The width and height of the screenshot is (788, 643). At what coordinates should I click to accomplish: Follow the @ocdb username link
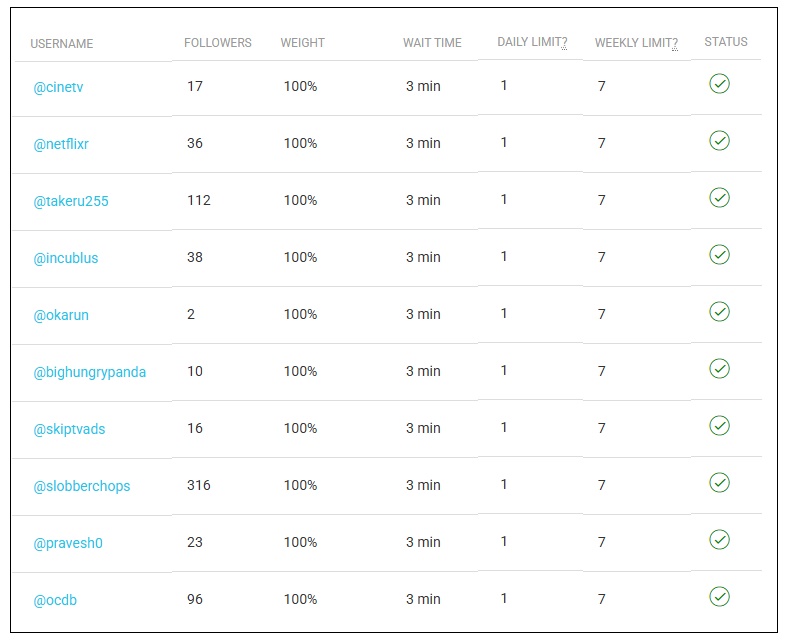(55, 600)
